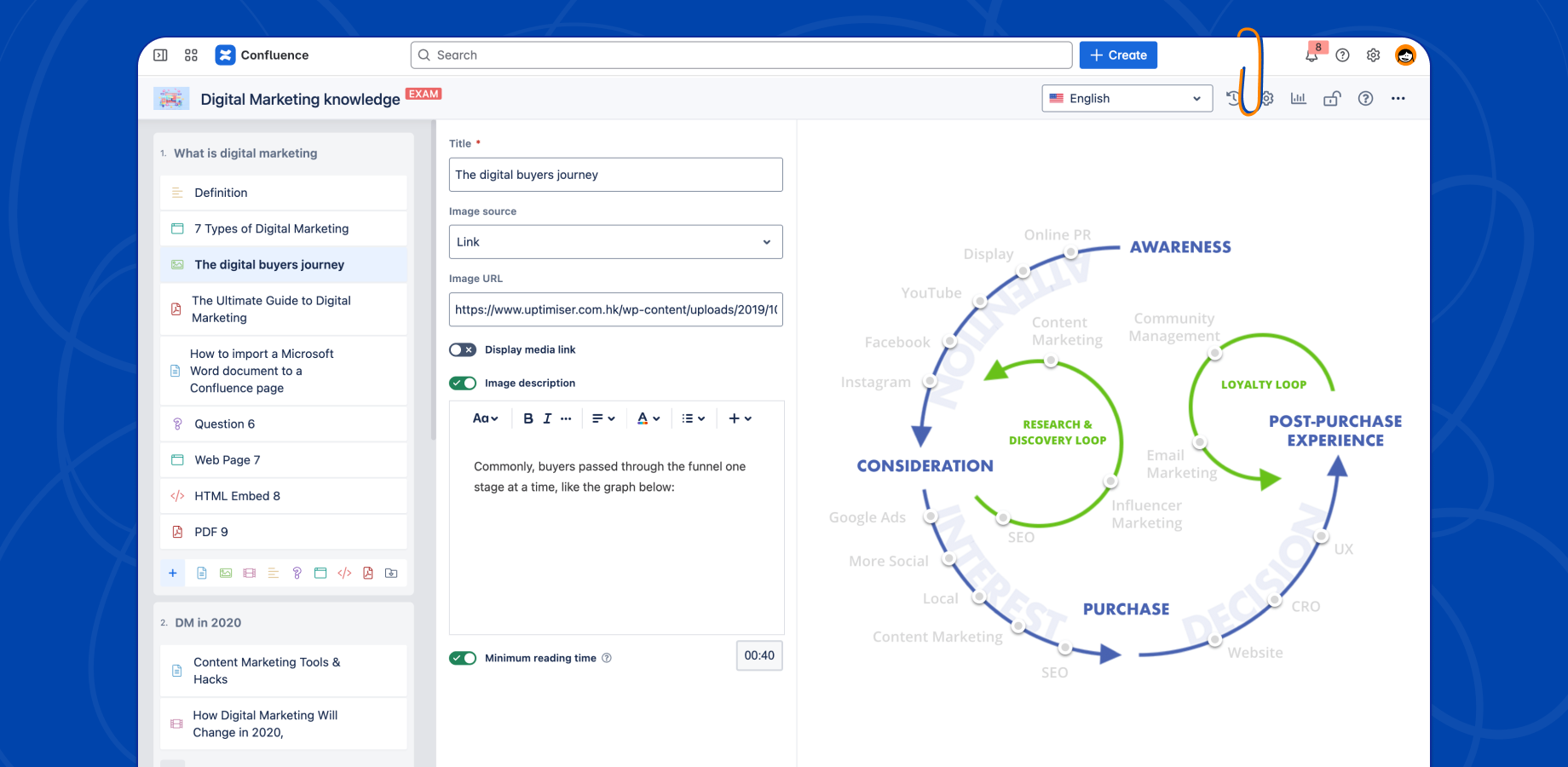Open the text color picker in the editor

[x=649, y=418]
